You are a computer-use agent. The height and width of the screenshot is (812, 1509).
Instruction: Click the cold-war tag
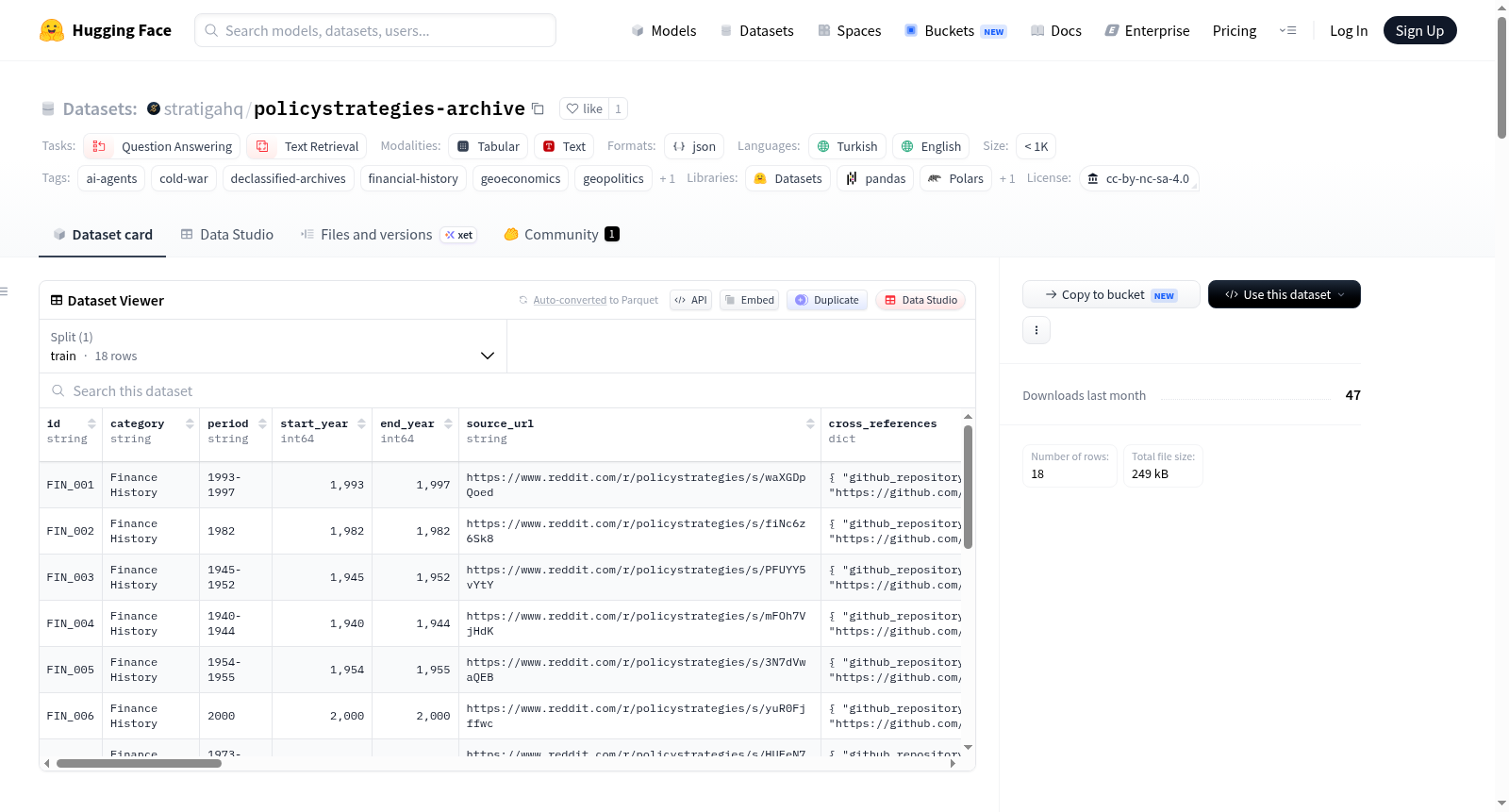(x=184, y=178)
